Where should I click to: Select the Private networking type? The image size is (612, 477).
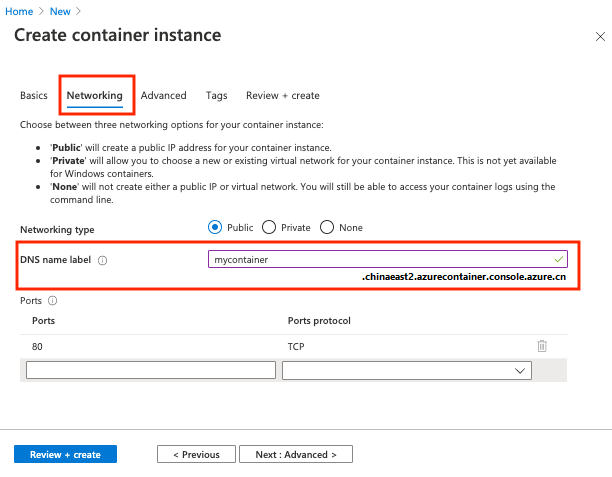(x=271, y=228)
